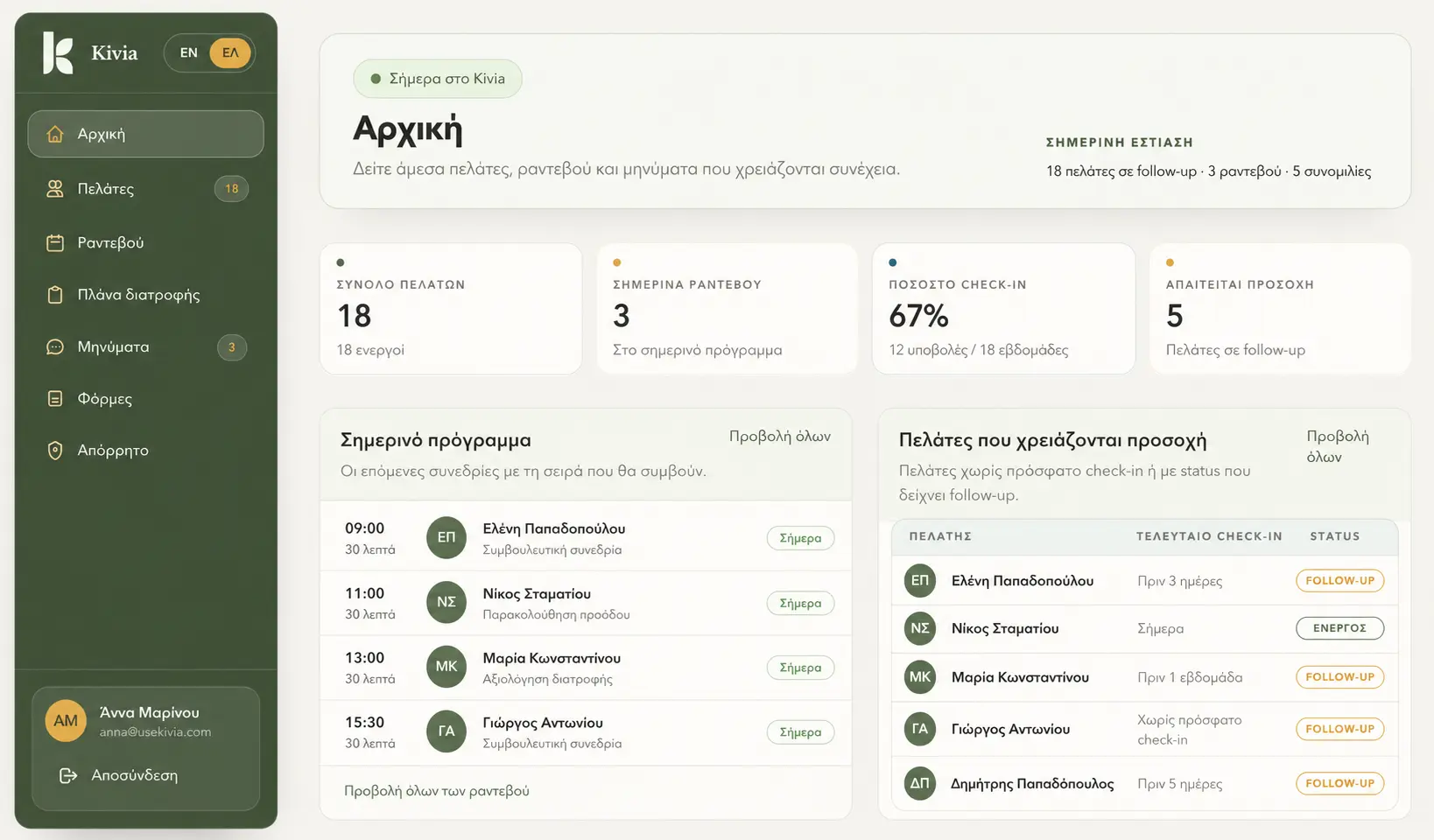Image resolution: width=1434 pixels, height=840 pixels.
Task: Click ΜΚ avatar in attention table
Action: click(920, 676)
